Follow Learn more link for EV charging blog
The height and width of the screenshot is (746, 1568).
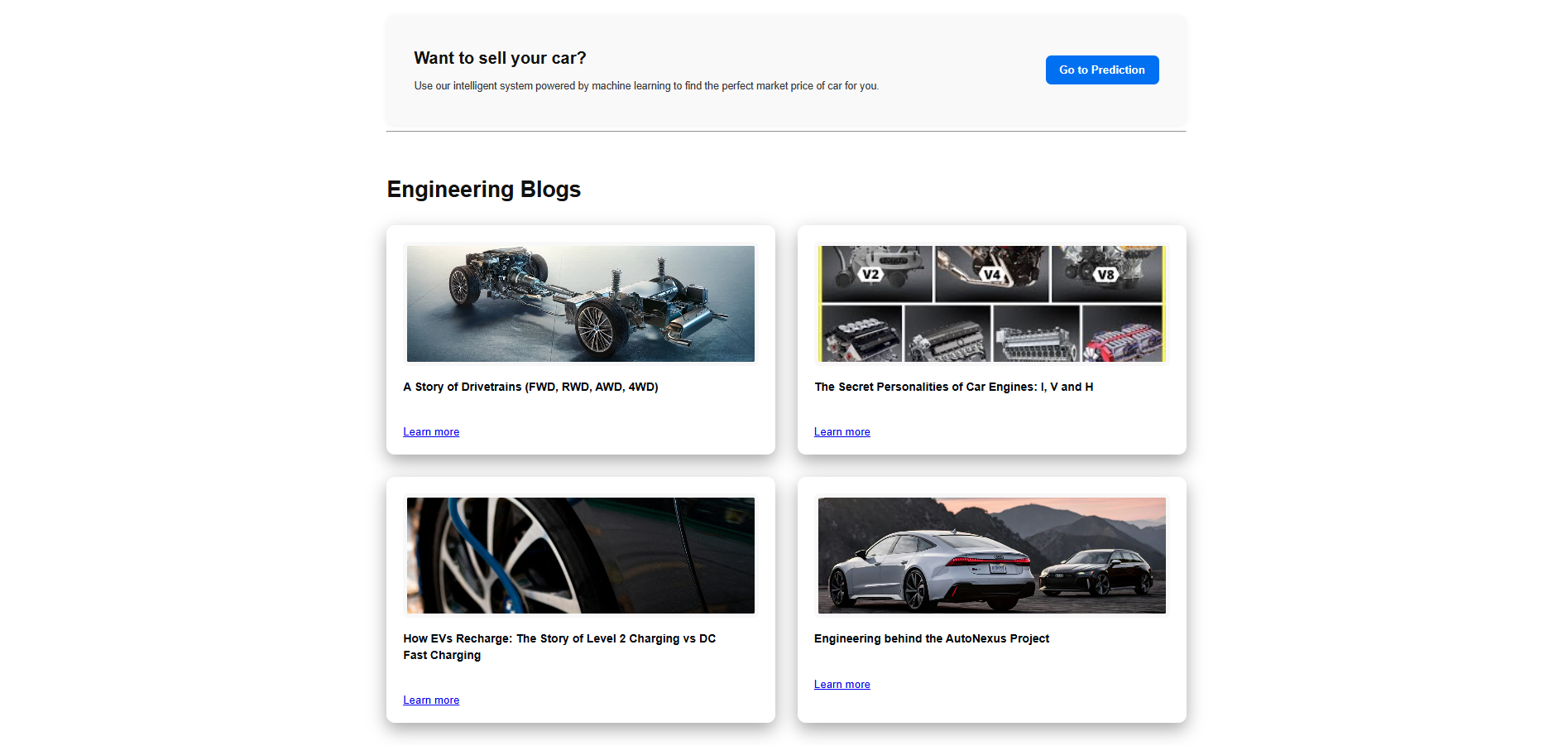point(431,700)
